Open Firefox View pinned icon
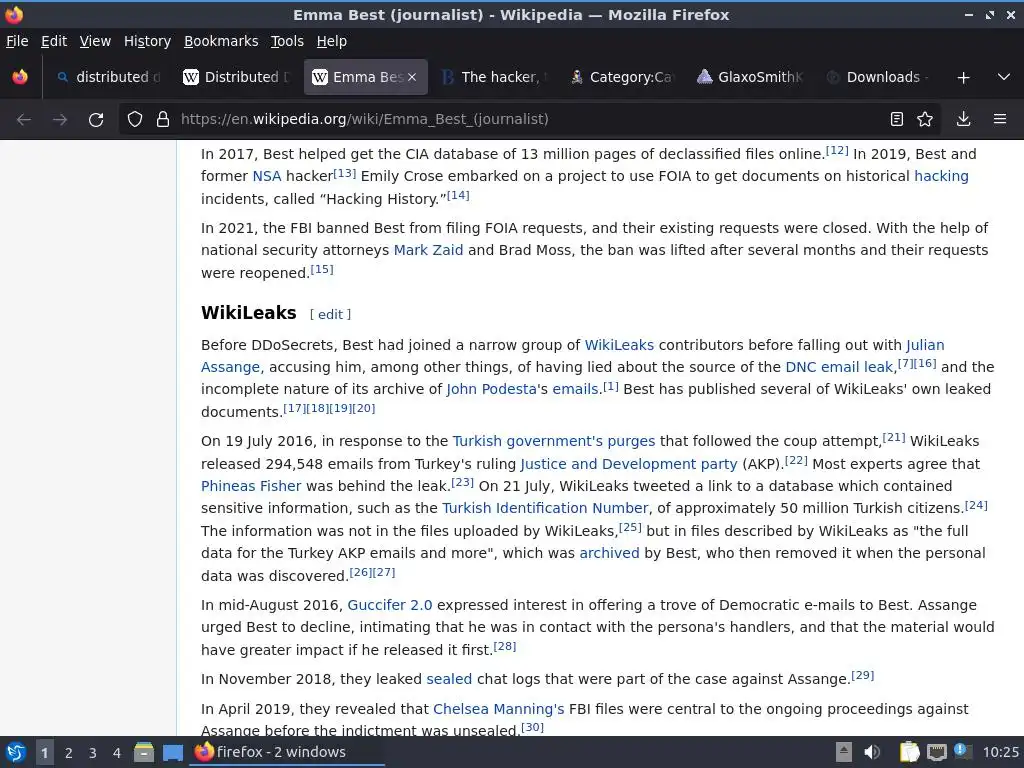This screenshot has height=768, width=1024. [20, 77]
